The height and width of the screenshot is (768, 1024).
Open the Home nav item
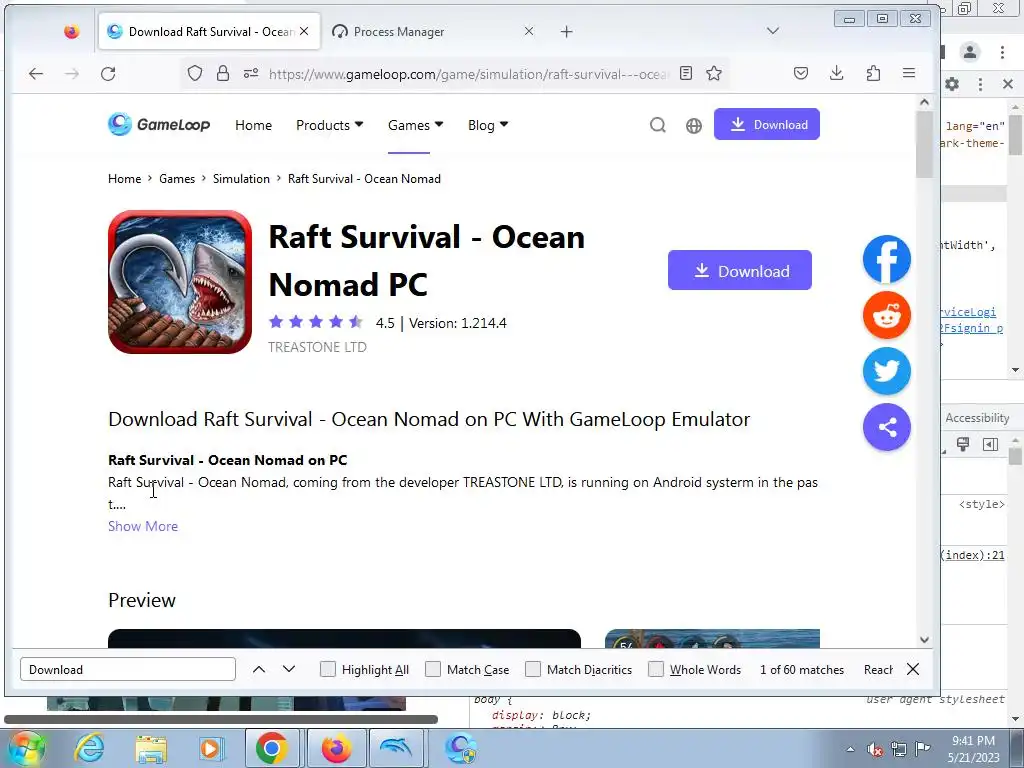[253, 125]
